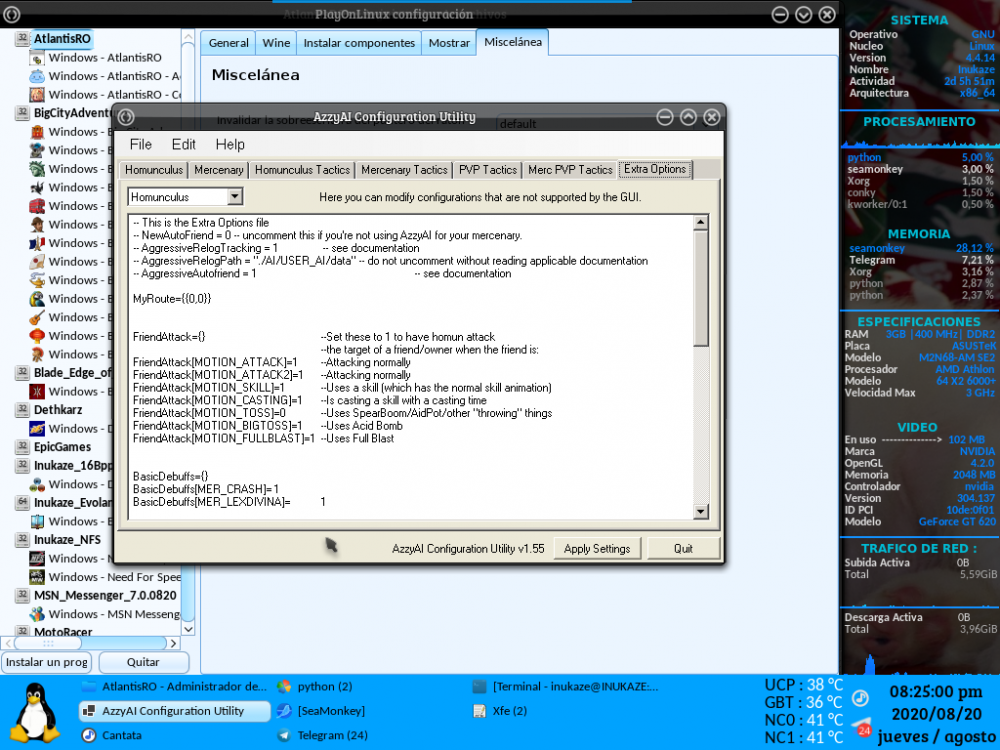The height and width of the screenshot is (750, 1000).
Task: Select the MSN_Messenger_7.0.0820 virtual drive
Action: (x=104, y=595)
